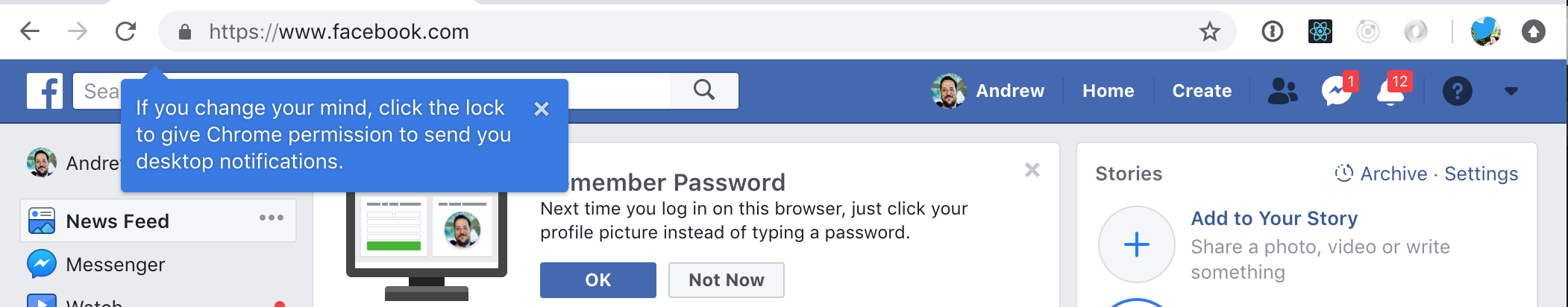Expand the account settings dropdown arrow
1568x307 pixels.
[x=1511, y=91]
